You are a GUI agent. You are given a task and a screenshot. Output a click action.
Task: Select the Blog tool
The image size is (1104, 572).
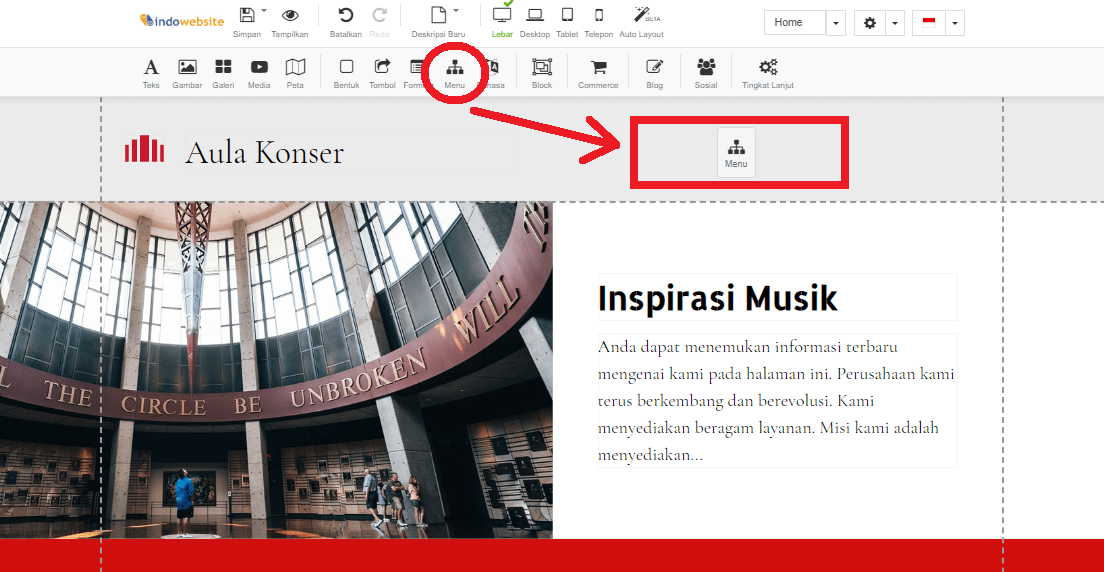tap(655, 73)
